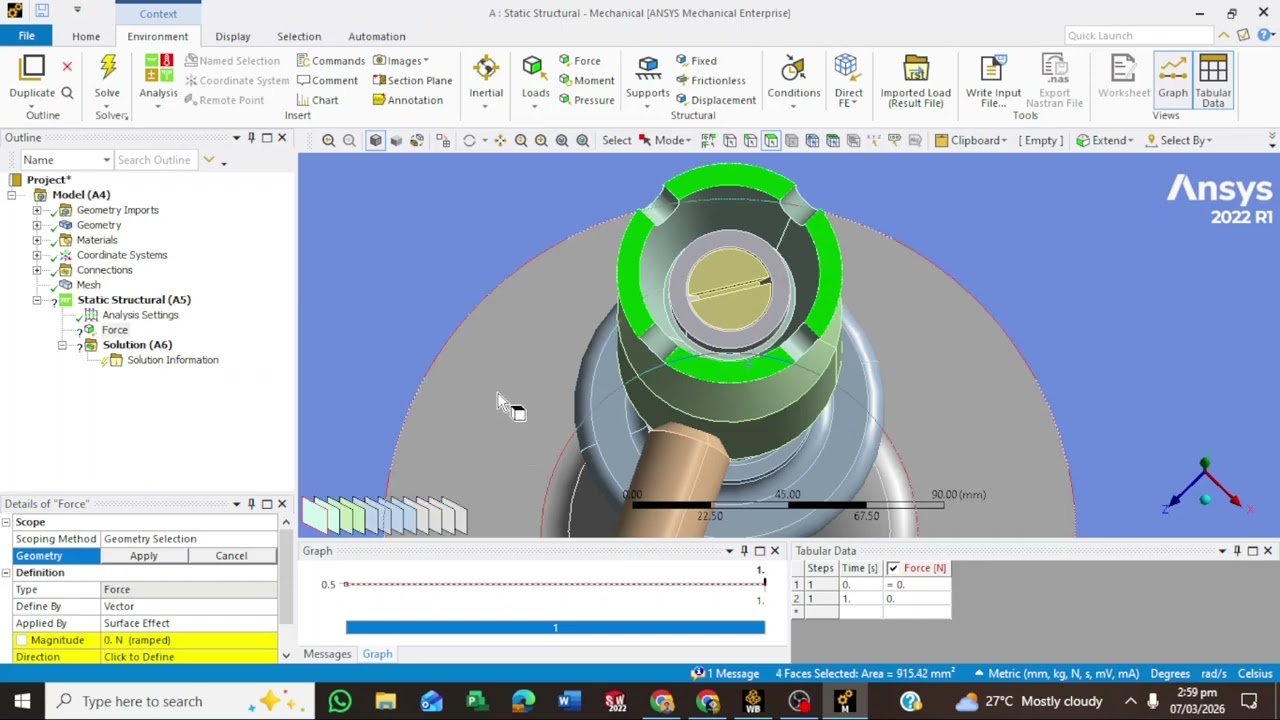Add a Force load
1280x720 pixels.
tap(579, 61)
